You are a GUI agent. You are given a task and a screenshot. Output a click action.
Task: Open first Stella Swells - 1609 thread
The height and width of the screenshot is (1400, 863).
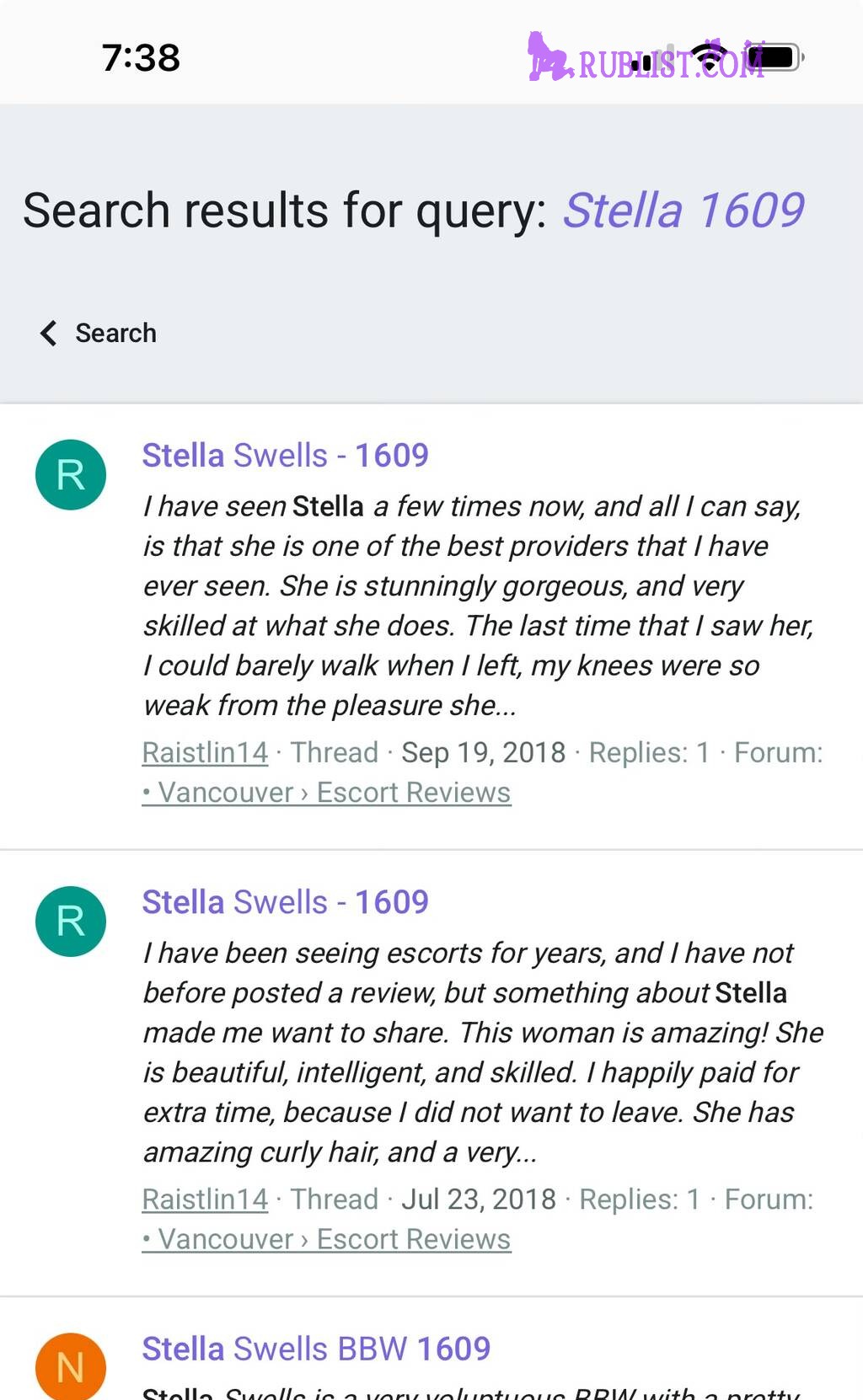(285, 455)
